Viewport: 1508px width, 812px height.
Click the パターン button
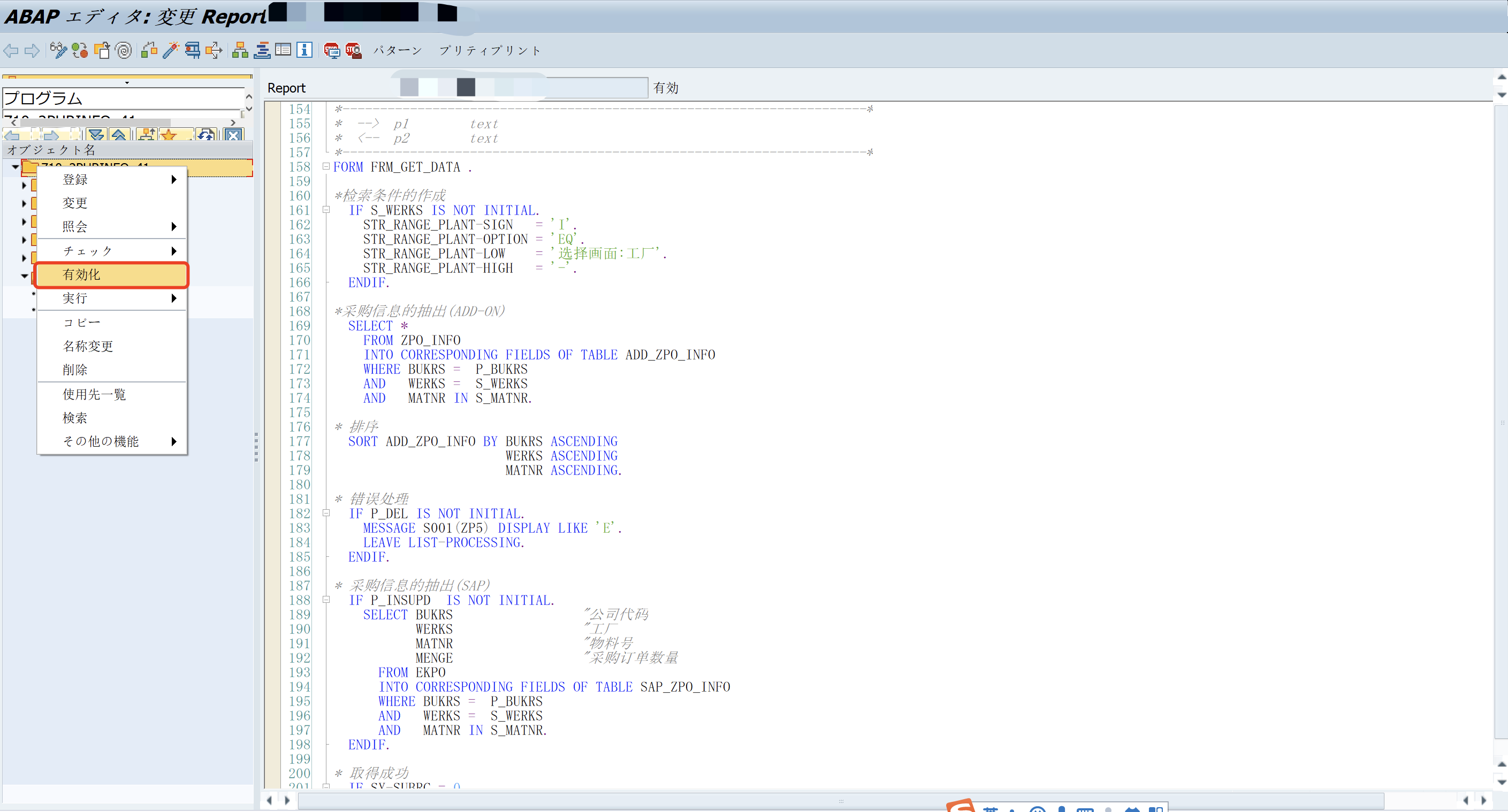397,50
